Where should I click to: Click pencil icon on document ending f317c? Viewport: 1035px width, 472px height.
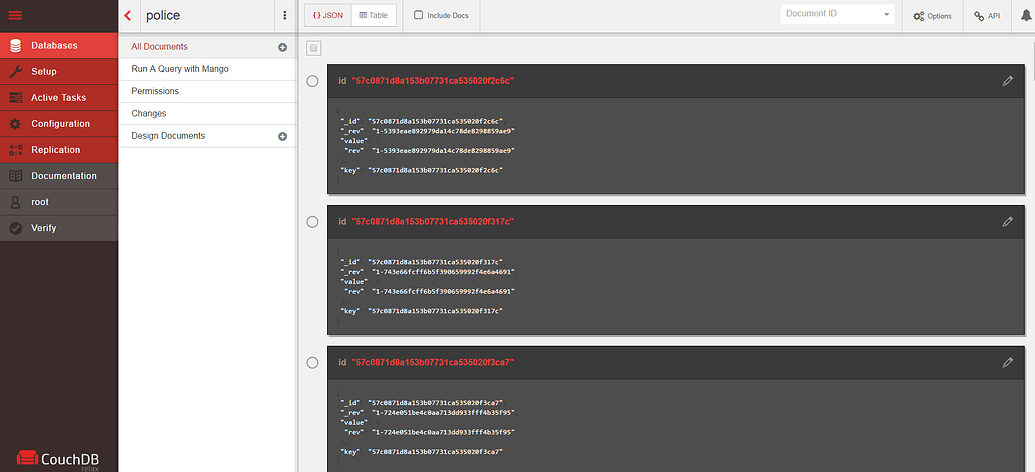1007,222
